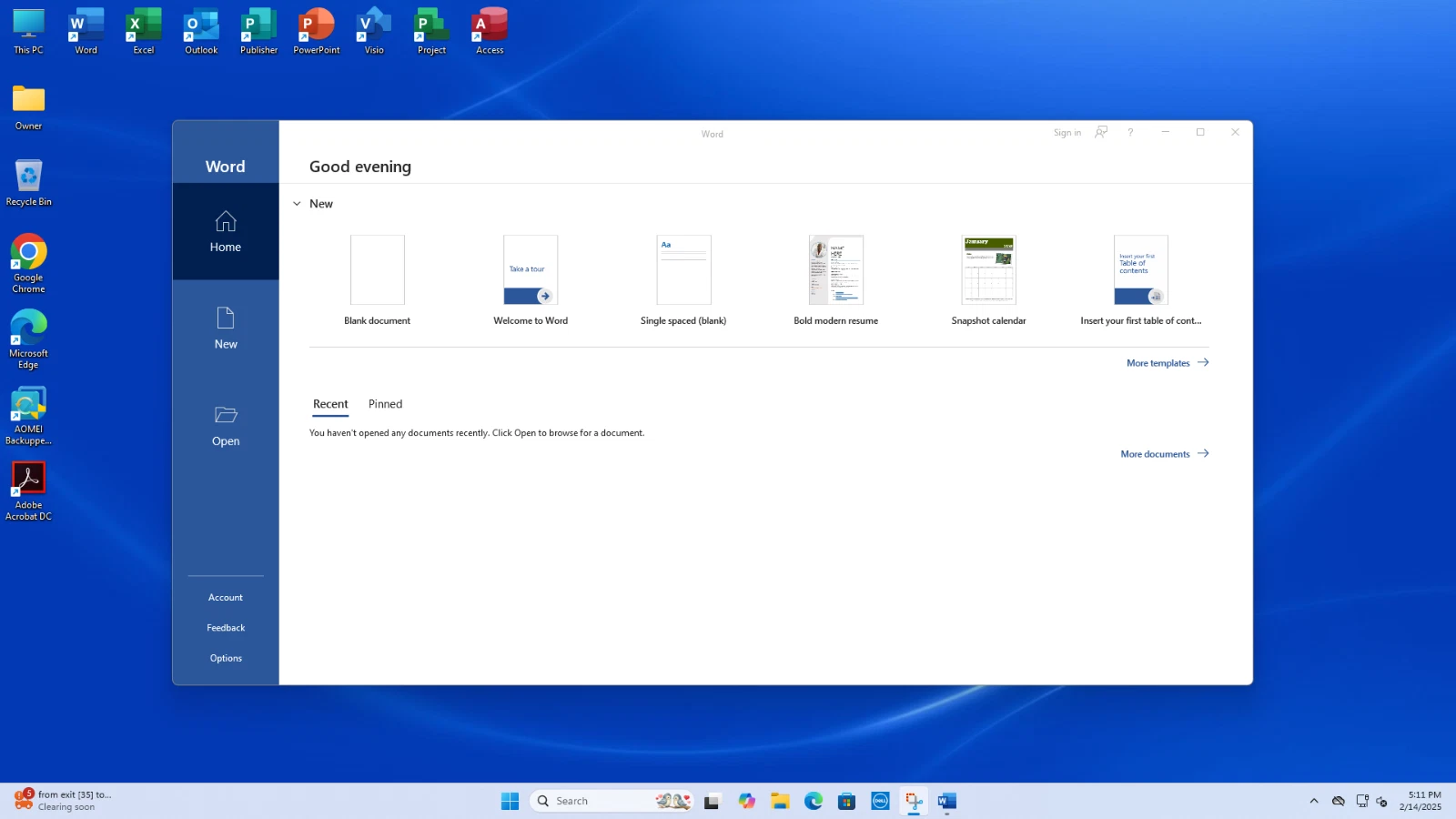
Task: Open Account settings in Word sidebar
Action: 226,598
